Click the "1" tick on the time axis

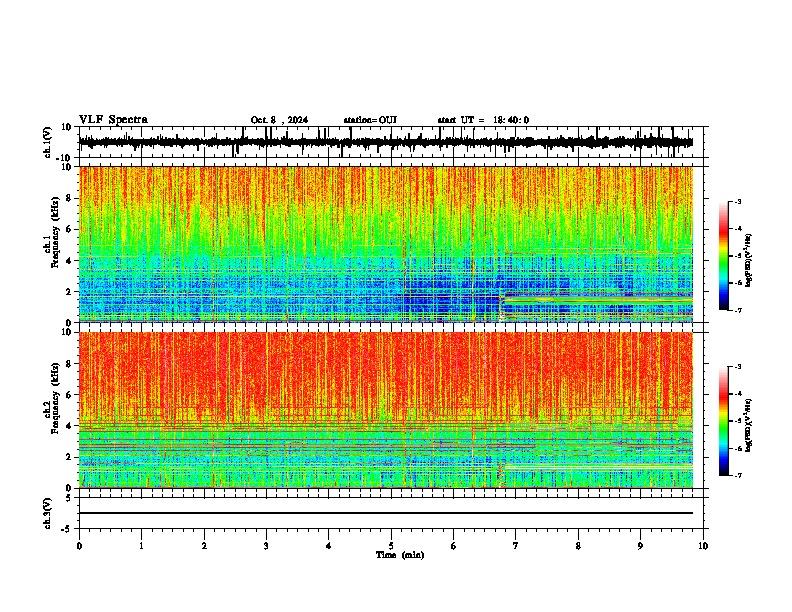[x=141, y=546]
